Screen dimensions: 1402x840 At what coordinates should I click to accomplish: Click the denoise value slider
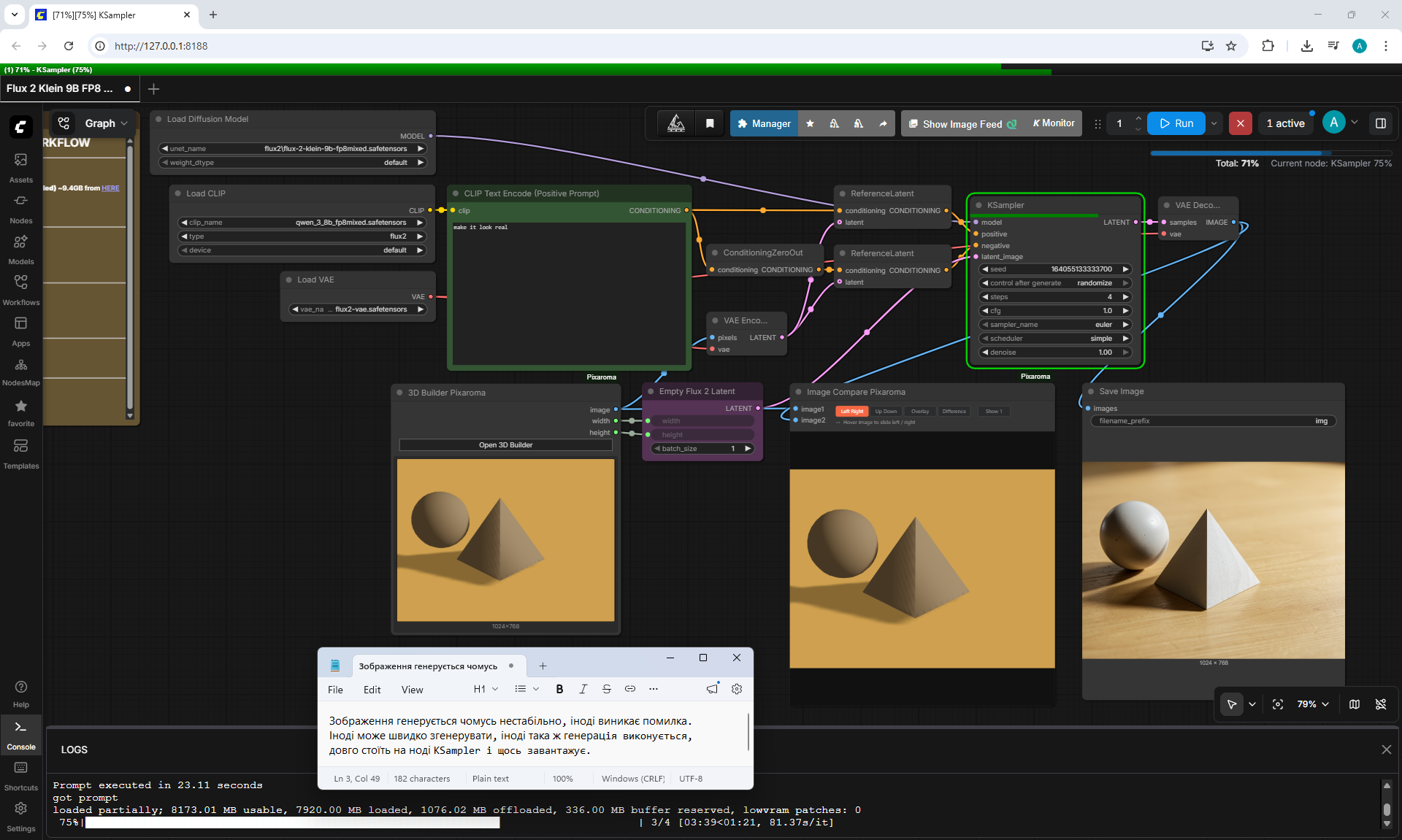click(x=1055, y=352)
